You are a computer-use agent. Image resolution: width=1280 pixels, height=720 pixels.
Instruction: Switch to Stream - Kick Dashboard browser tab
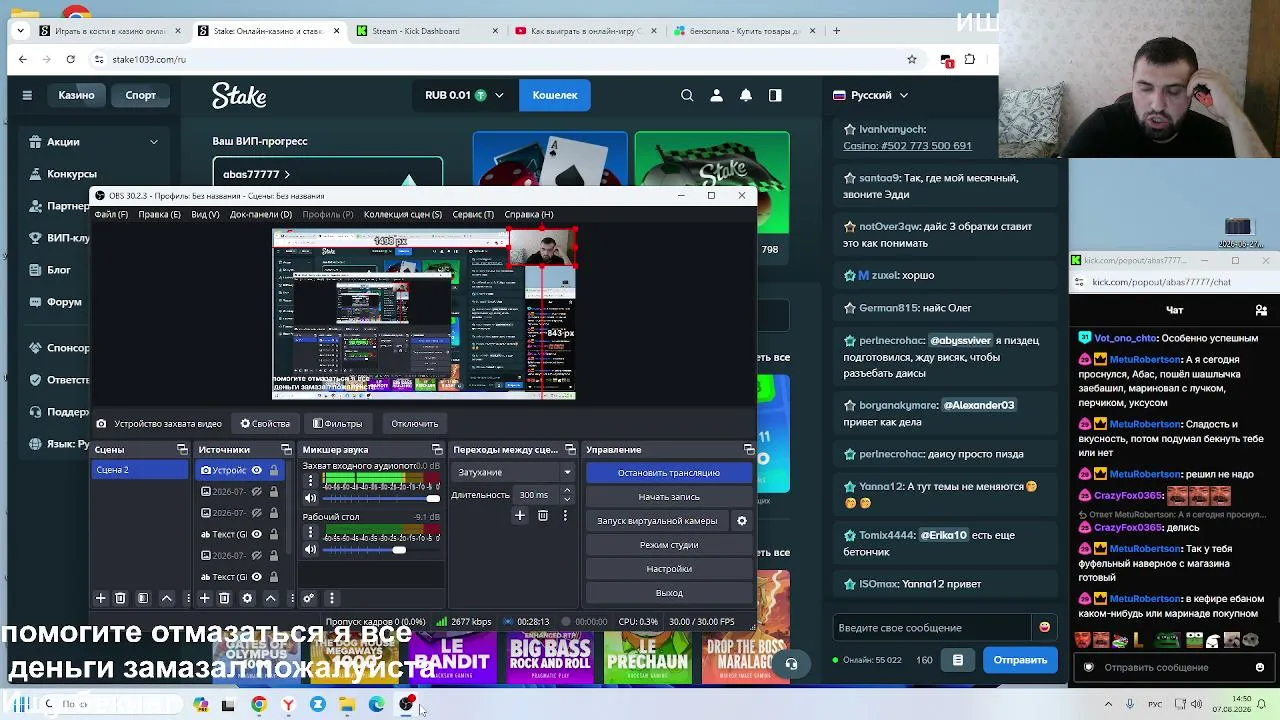[x=427, y=31]
